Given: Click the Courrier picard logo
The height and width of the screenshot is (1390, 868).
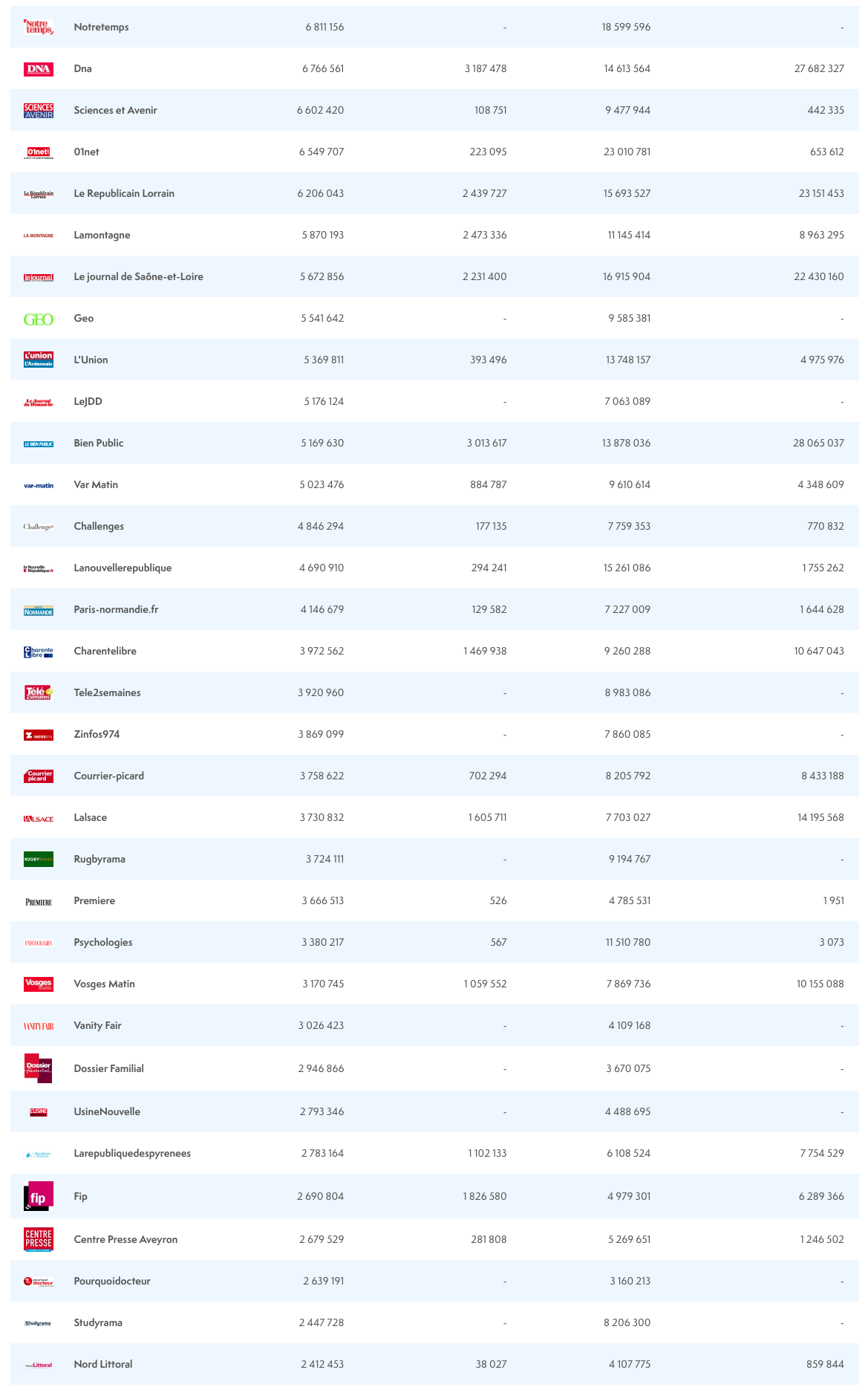Looking at the screenshot, I should pos(38,776).
